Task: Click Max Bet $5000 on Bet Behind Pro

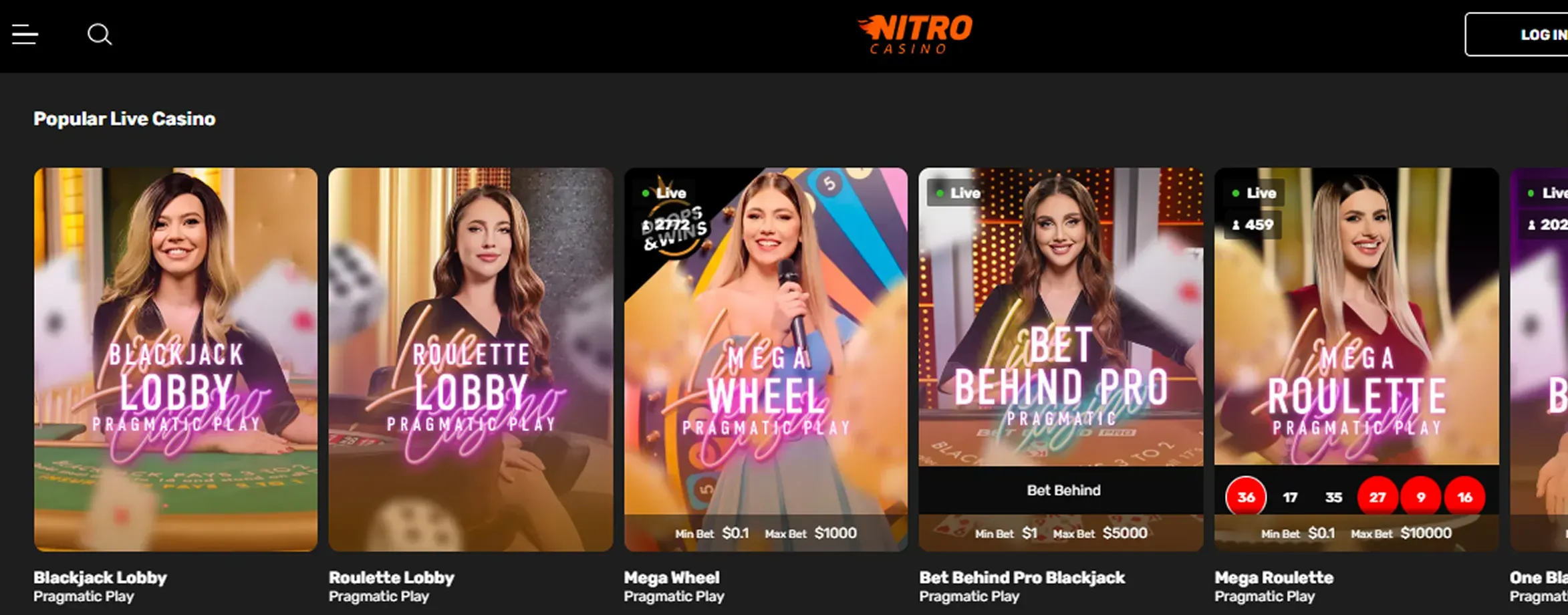Action: coord(1100,533)
